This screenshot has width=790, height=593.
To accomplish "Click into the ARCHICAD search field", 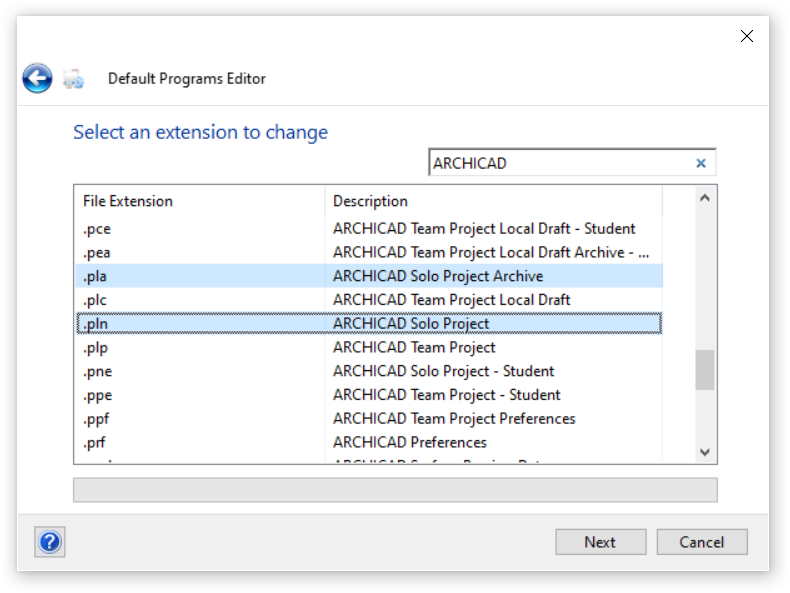I will pos(558,163).
